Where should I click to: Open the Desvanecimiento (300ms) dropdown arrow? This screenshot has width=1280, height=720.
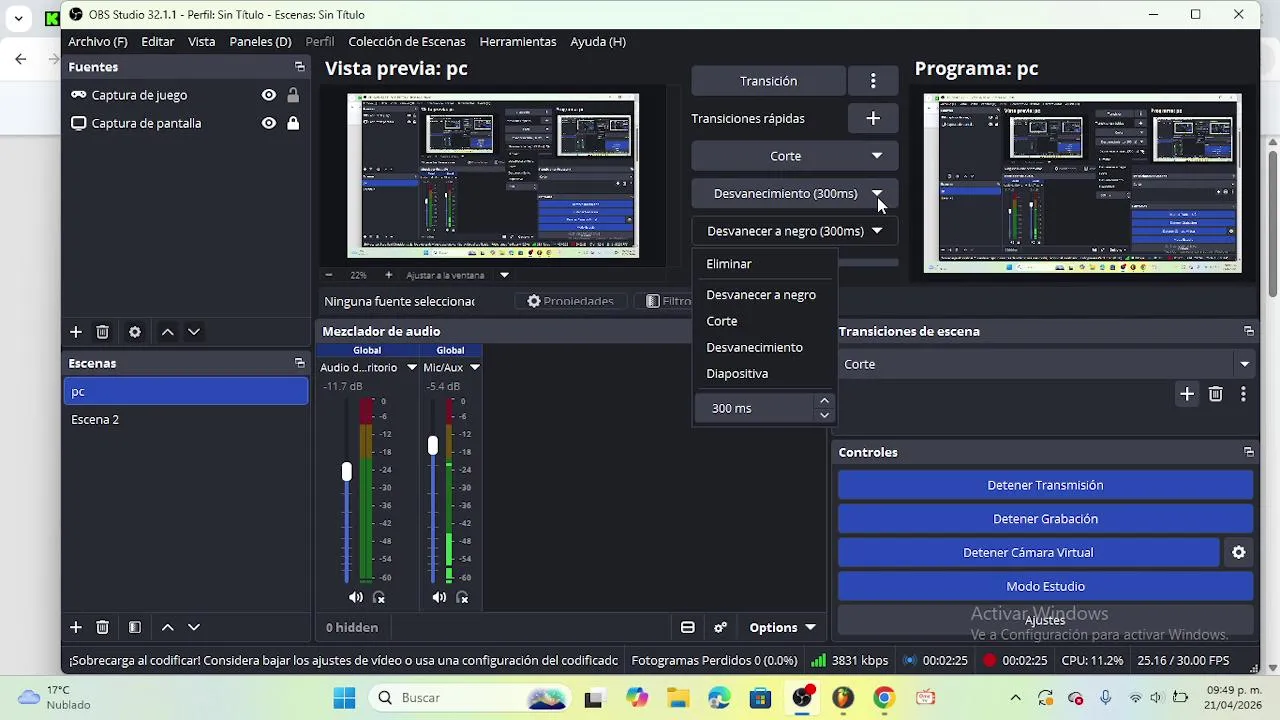[877, 193]
